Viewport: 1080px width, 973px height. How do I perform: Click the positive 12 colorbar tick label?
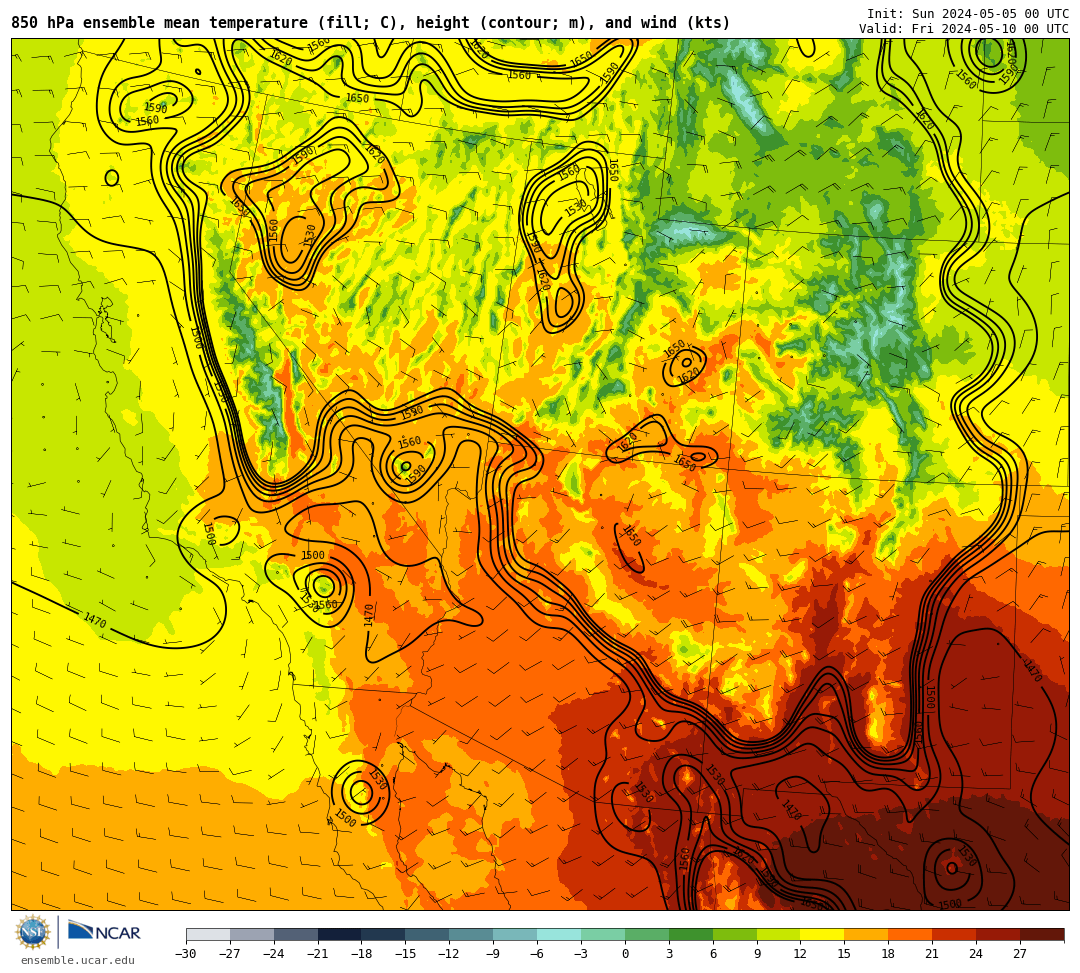click(x=800, y=954)
